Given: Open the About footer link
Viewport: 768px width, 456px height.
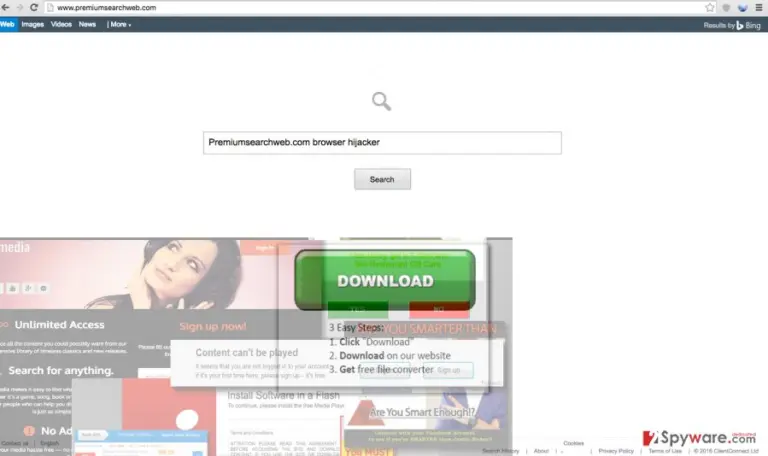Looking at the screenshot, I should [541, 451].
